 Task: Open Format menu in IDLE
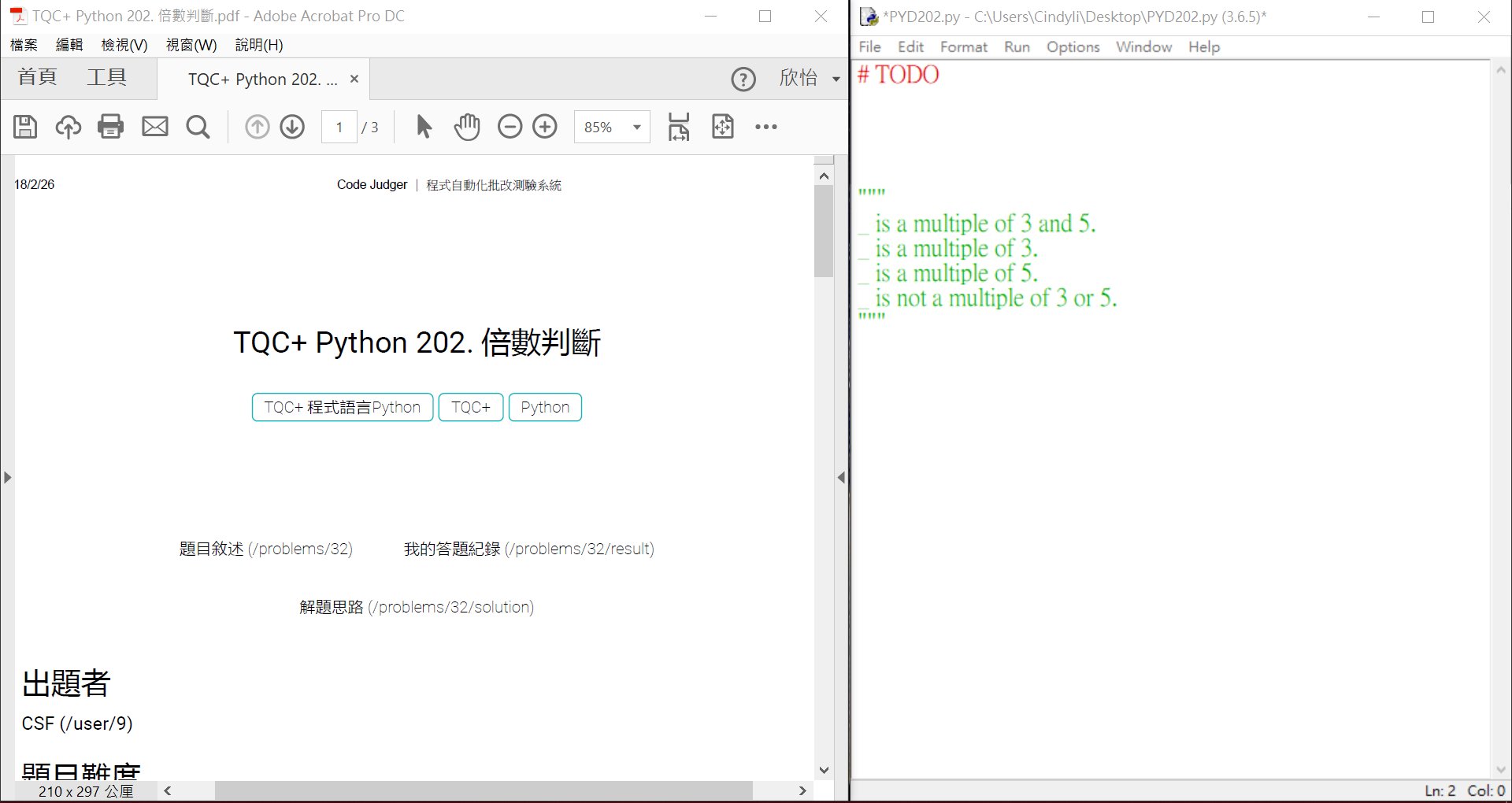964,46
